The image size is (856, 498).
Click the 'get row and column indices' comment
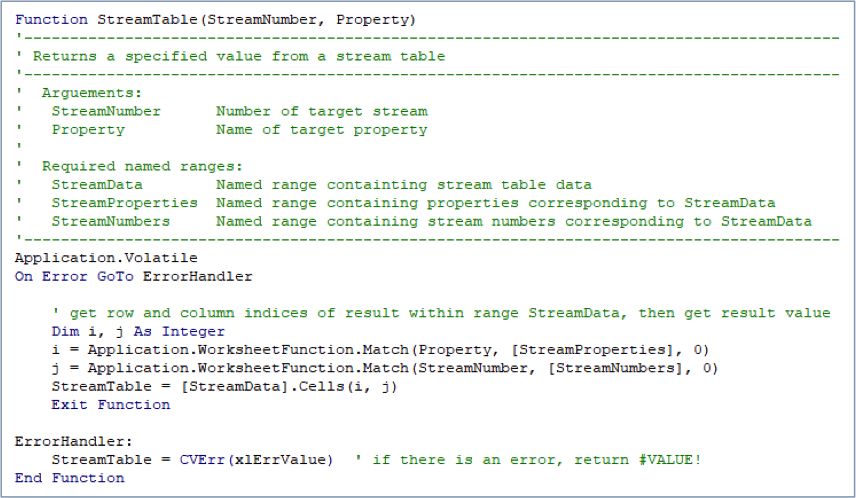pyautogui.click(x=440, y=313)
